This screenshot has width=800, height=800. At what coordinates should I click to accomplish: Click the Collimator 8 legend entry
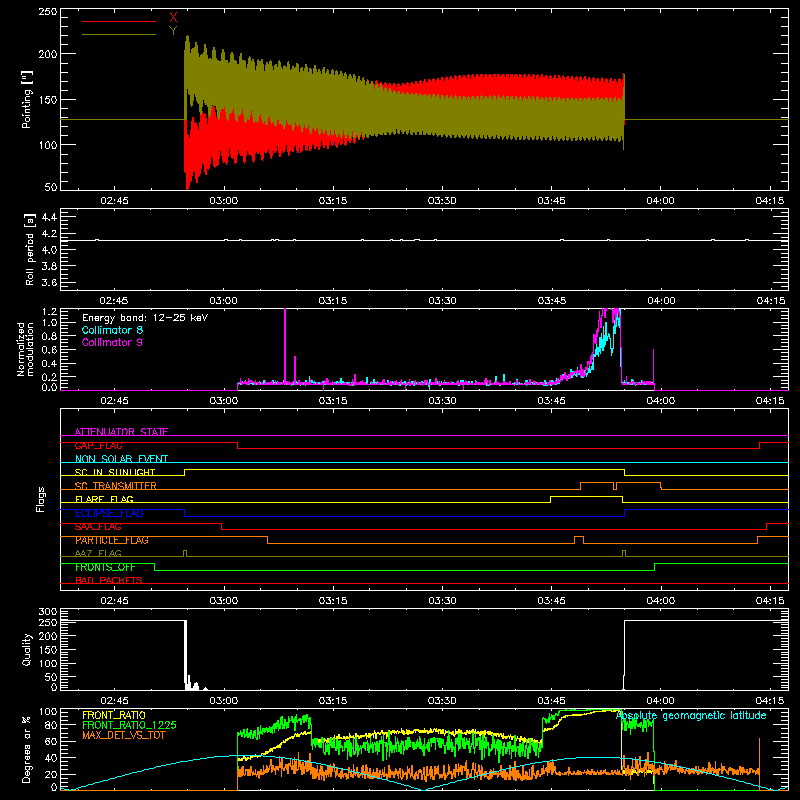click(112, 330)
